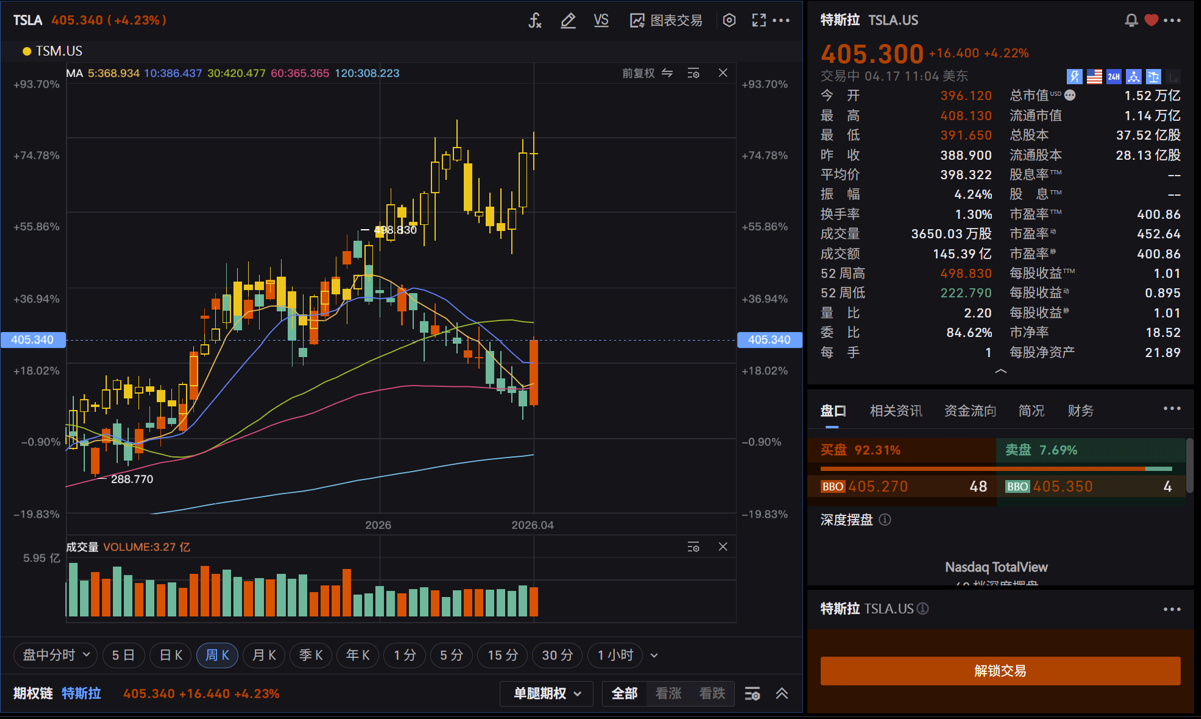Screen dimensions: 1201x719
Task: Select the 看涨 (call) filter
Action: click(x=667, y=693)
